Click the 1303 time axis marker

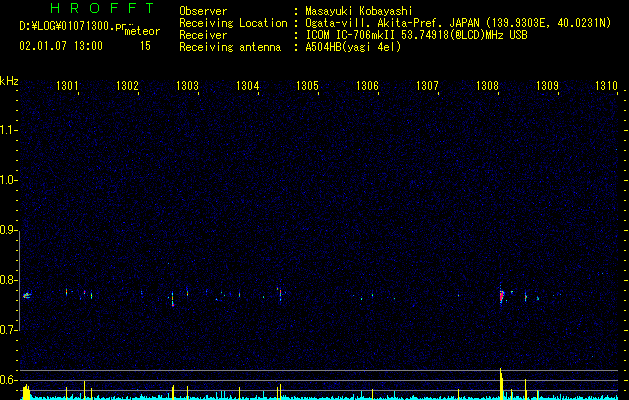[187, 85]
